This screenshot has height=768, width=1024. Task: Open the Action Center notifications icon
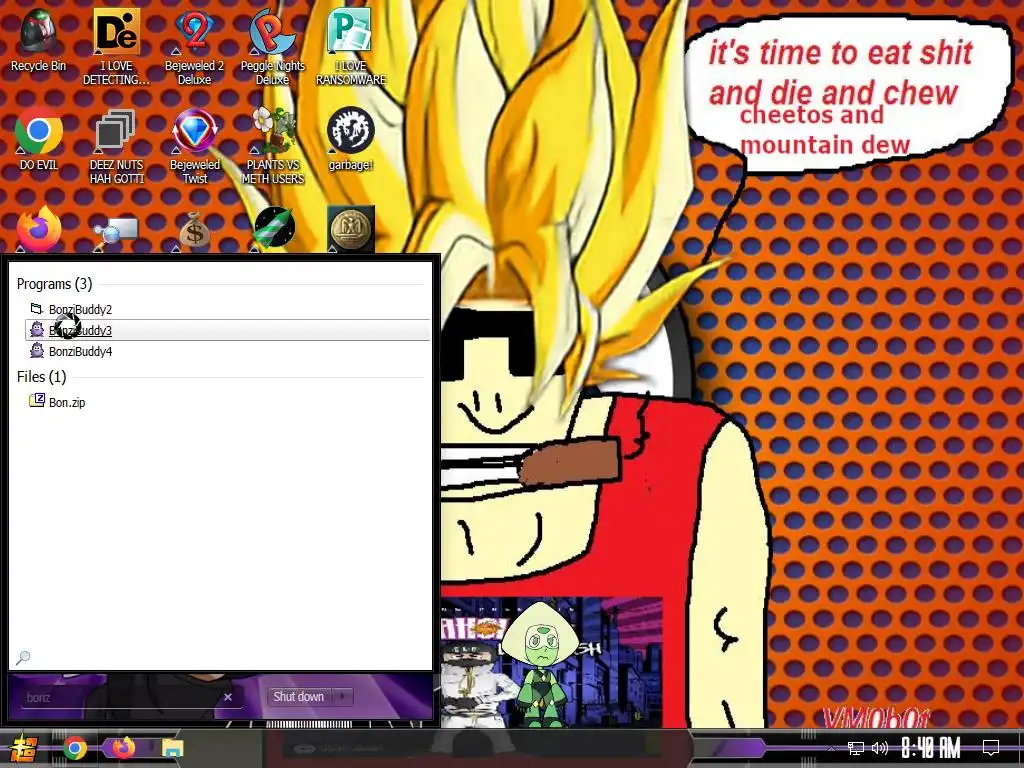point(991,748)
